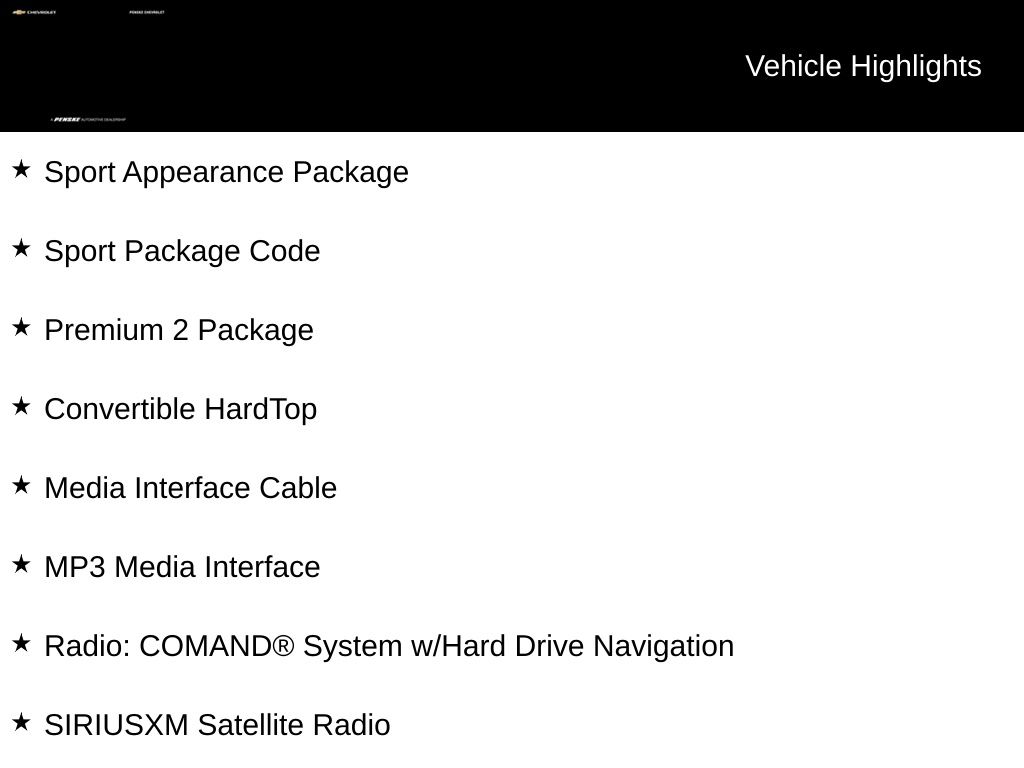Click the star beside Premium 2 Package

tap(21, 327)
